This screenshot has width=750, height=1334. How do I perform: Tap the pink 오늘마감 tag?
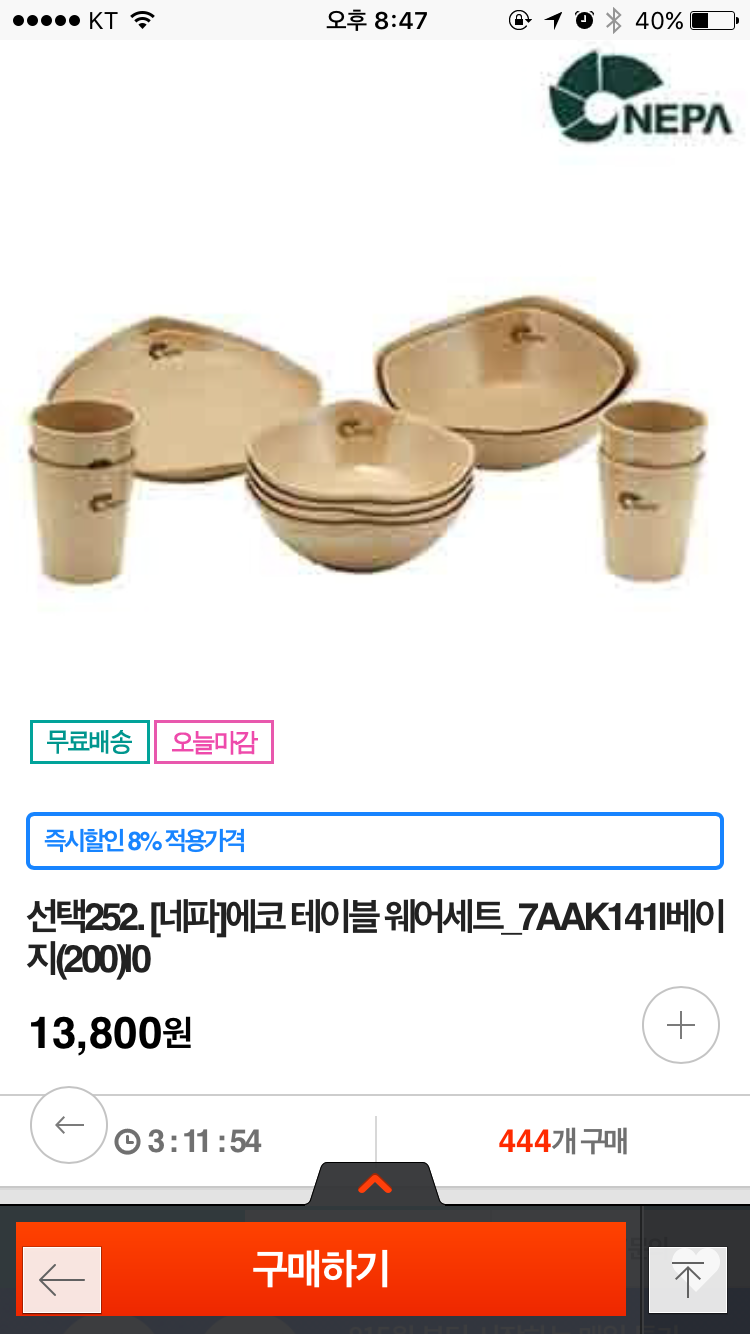pyautogui.click(x=214, y=742)
